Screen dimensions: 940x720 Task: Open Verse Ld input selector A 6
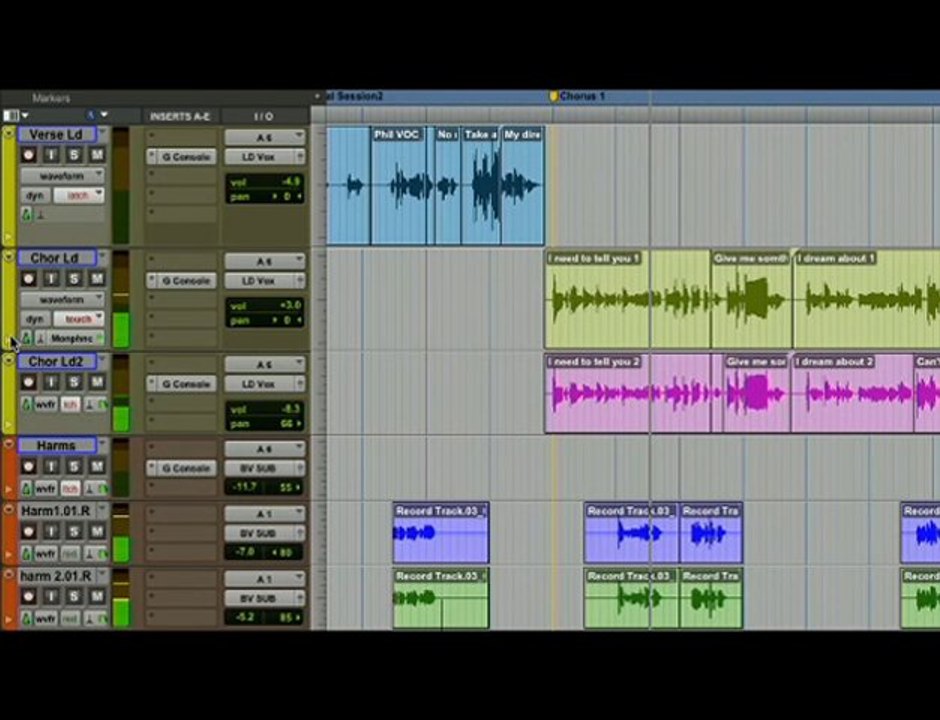[x=264, y=137]
